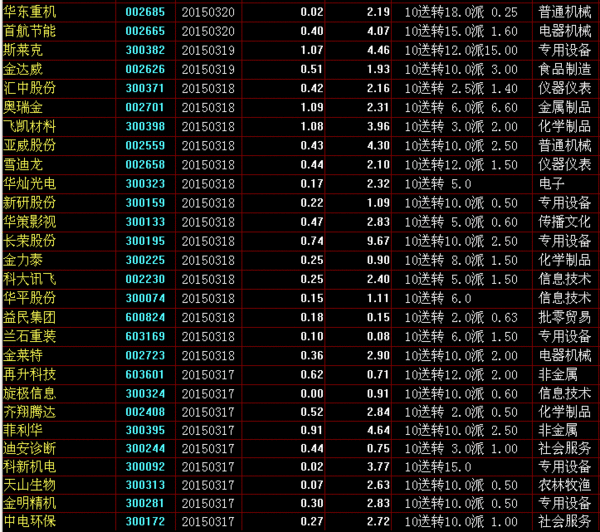600x532 pixels.
Task: Select the 华策影视 stock name
Action: [30, 221]
